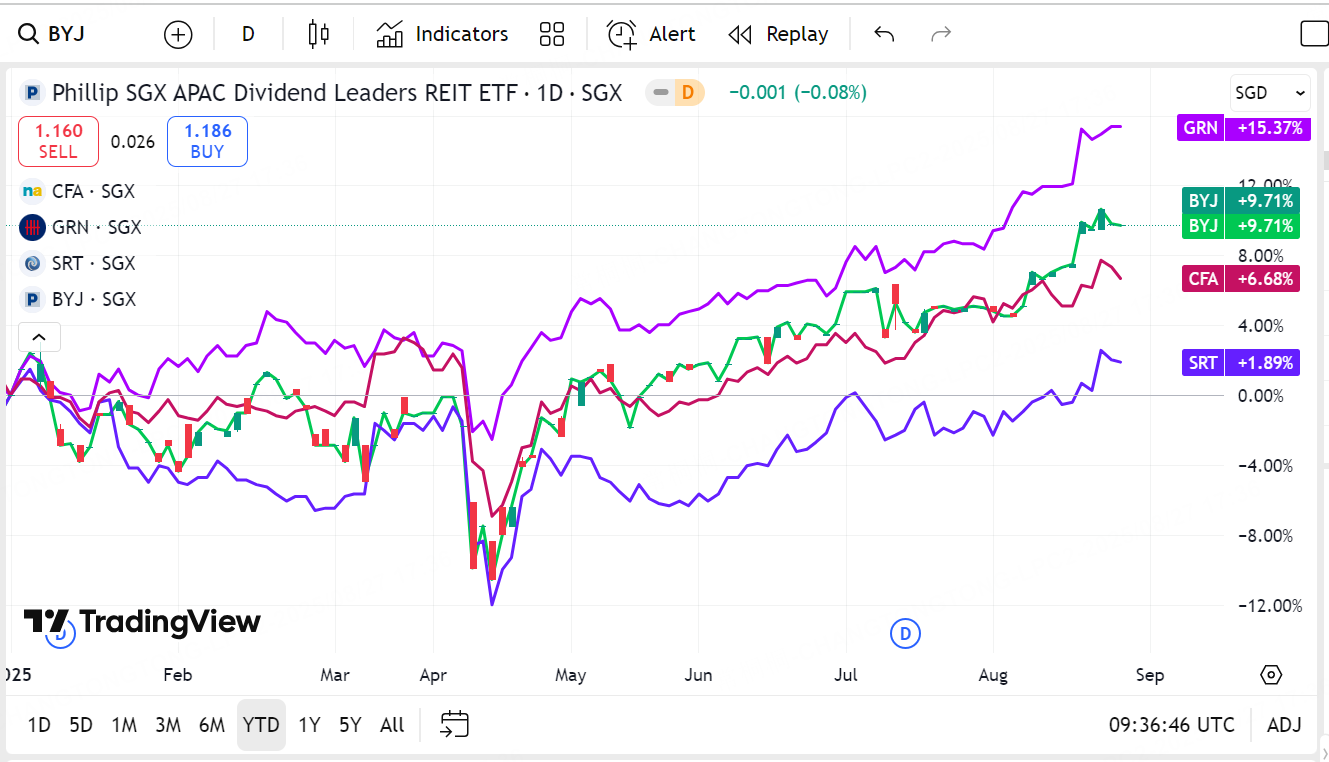Click the add symbol plus icon

(x=177, y=35)
